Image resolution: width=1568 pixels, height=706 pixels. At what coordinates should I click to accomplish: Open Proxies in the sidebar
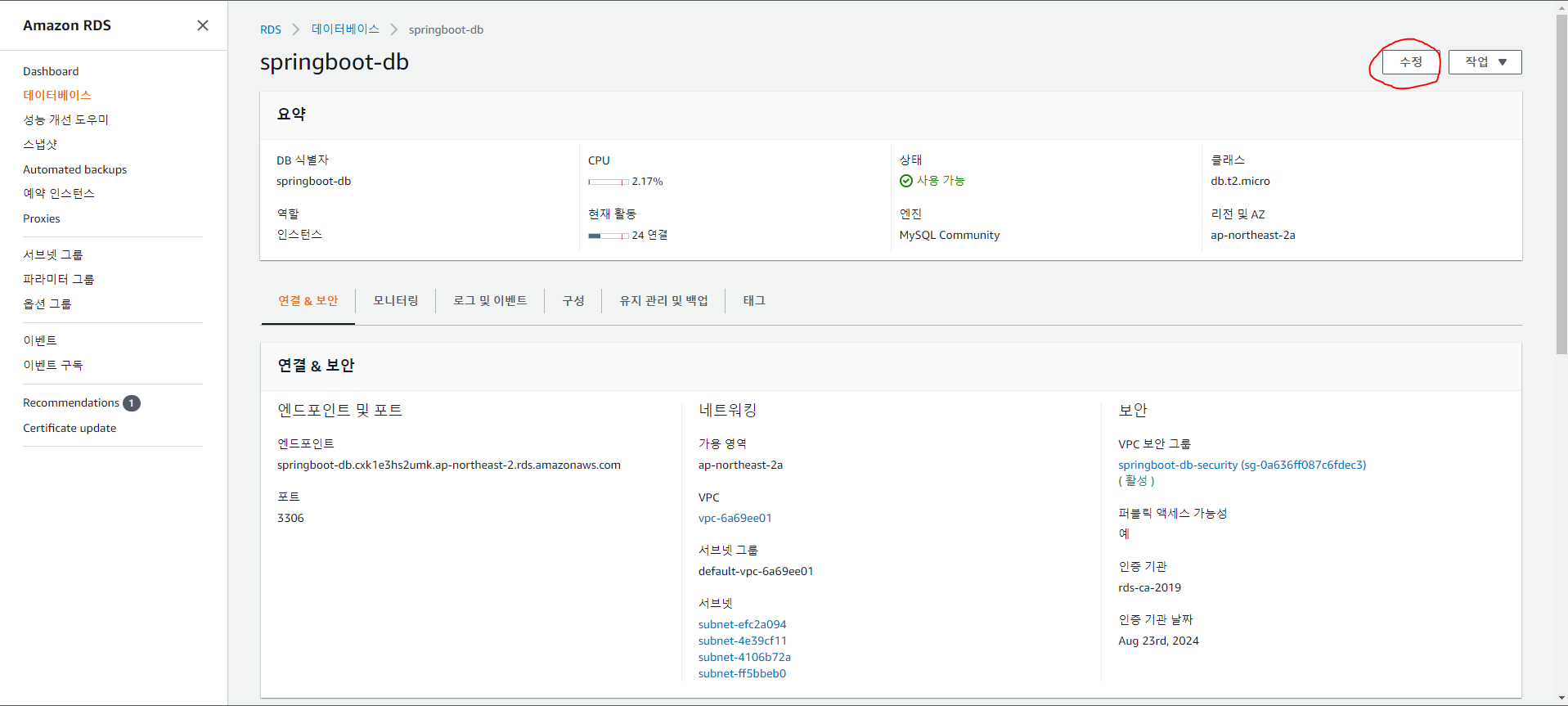[42, 218]
